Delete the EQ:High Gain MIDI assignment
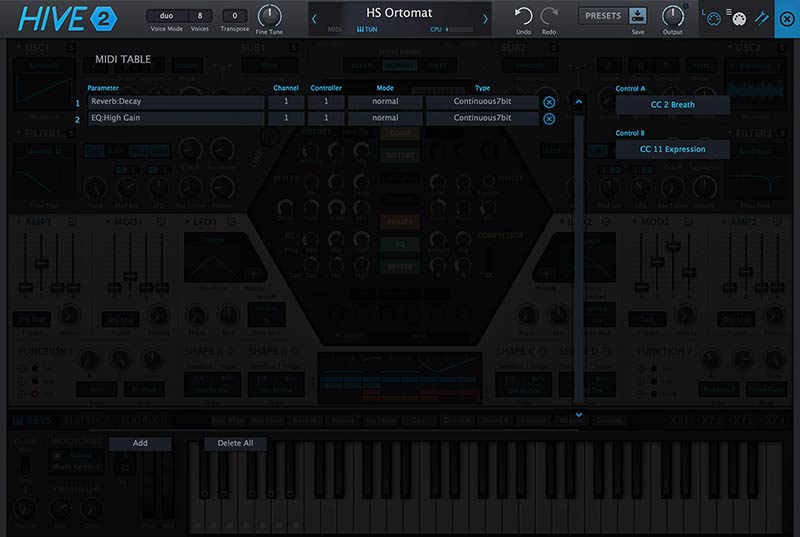 tap(549, 119)
